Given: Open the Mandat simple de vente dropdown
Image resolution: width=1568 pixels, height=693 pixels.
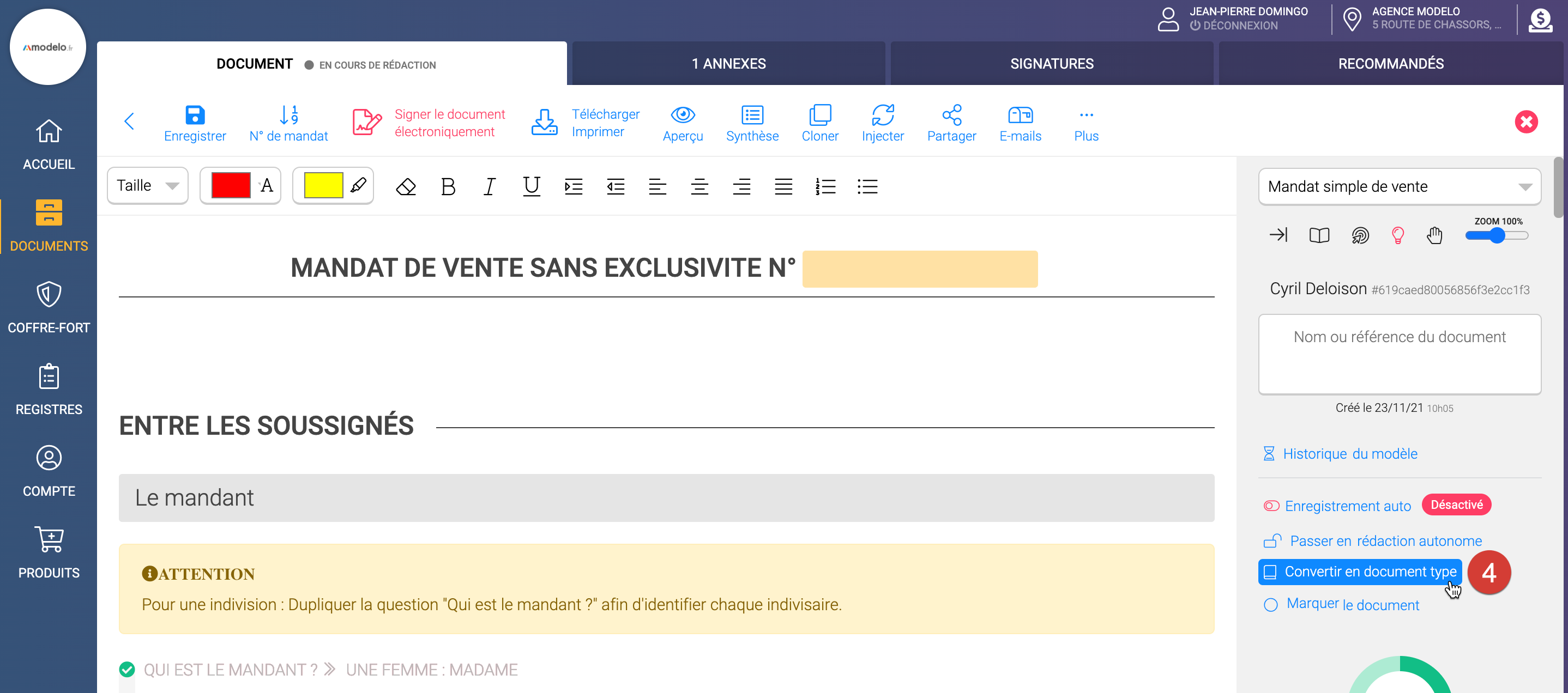Looking at the screenshot, I should pyautogui.click(x=1399, y=187).
